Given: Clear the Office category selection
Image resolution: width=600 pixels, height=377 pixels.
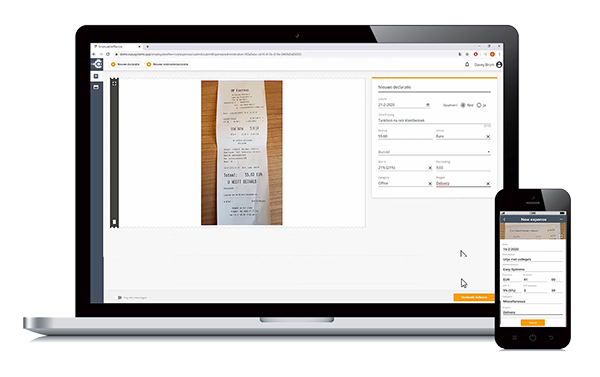Looking at the screenshot, I should click(x=430, y=184).
